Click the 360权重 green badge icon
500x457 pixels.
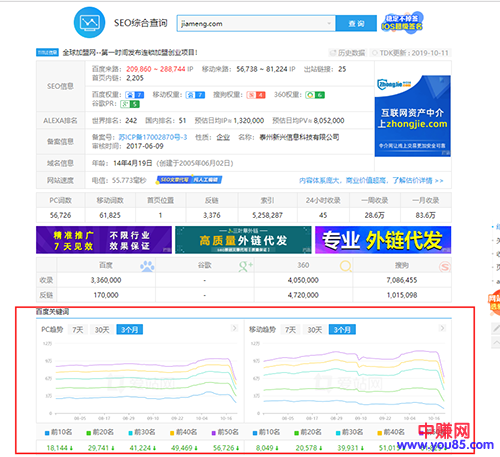(x=315, y=95)
